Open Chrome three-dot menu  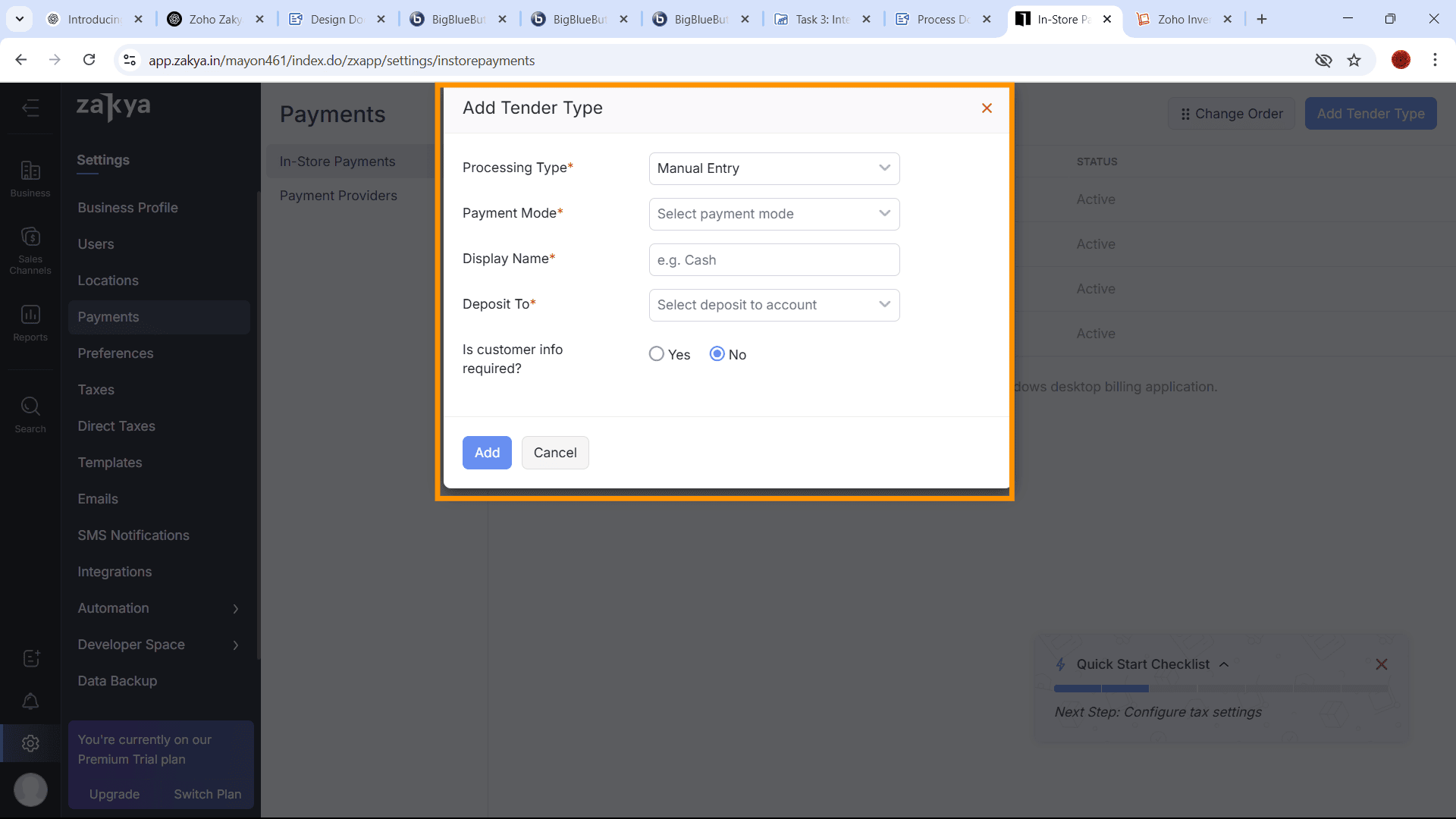pyautogui.click(x=1435, y=60)
